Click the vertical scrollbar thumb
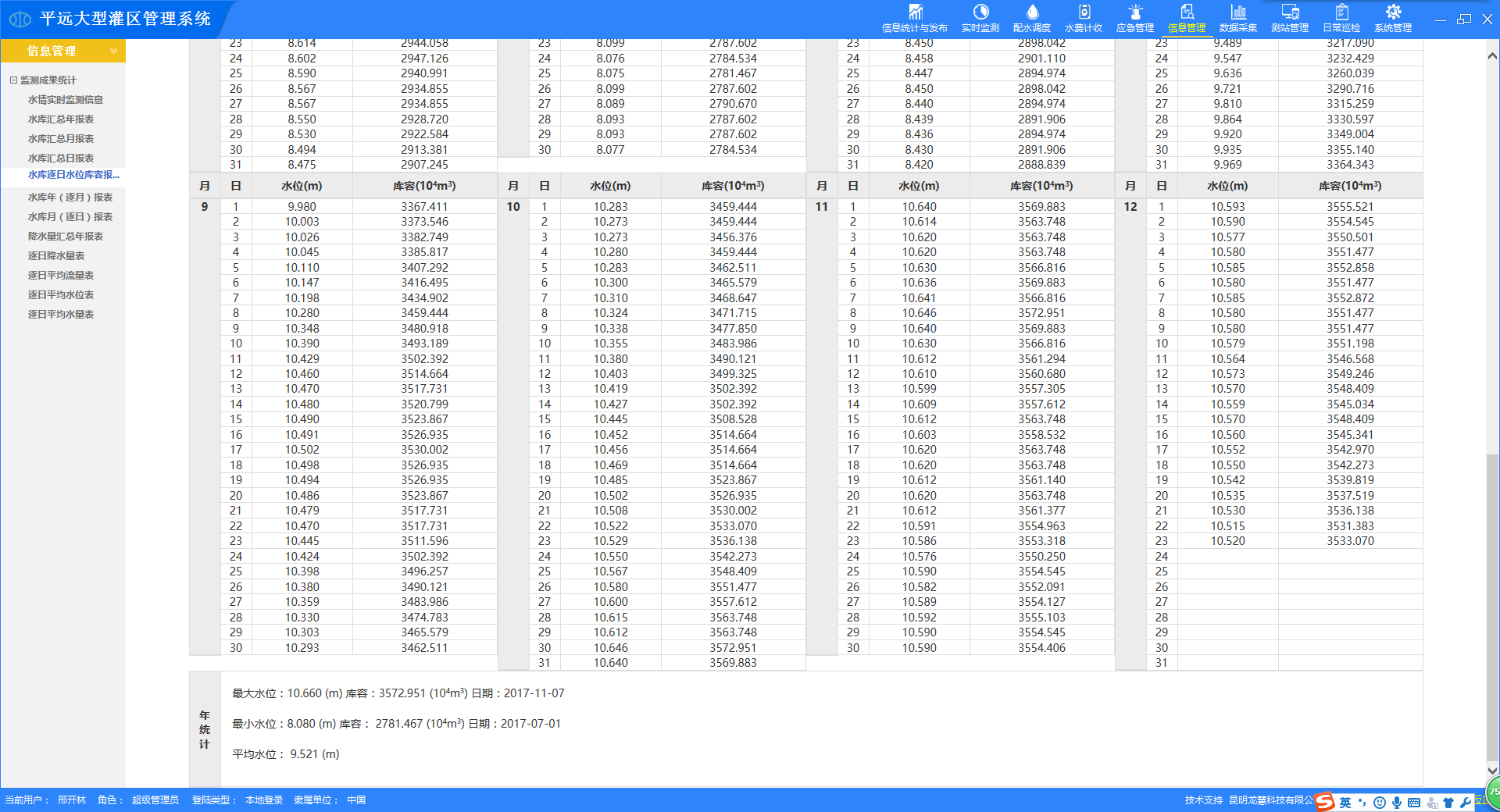 click(1492, 609)
